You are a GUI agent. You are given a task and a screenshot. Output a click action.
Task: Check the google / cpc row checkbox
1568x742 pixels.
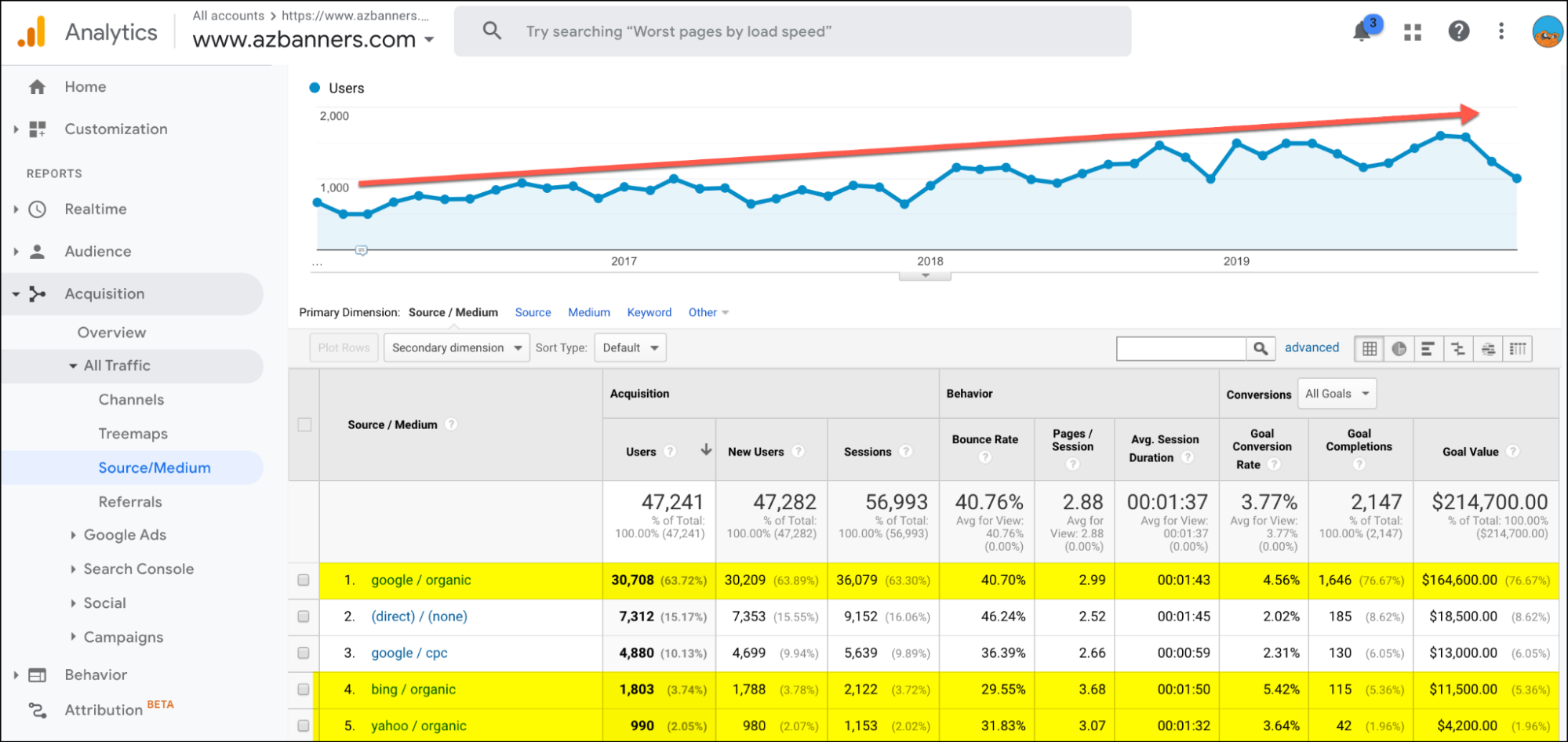(304, 653)
